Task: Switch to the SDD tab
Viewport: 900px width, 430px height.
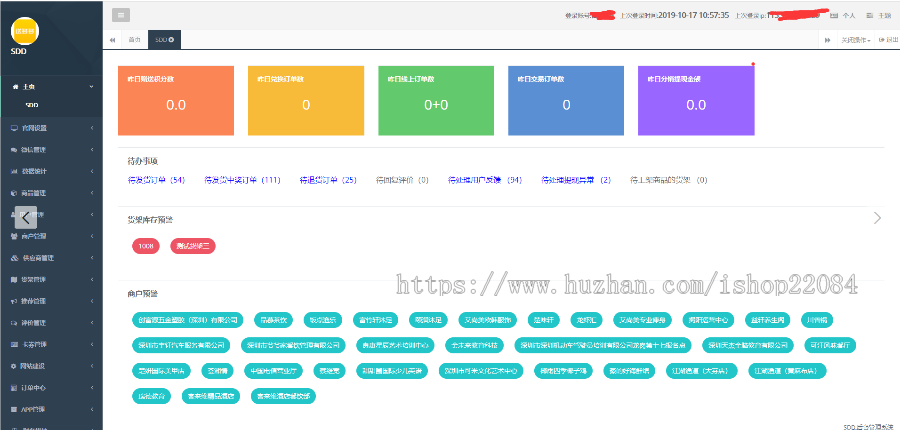Action: tap(165, 40)
